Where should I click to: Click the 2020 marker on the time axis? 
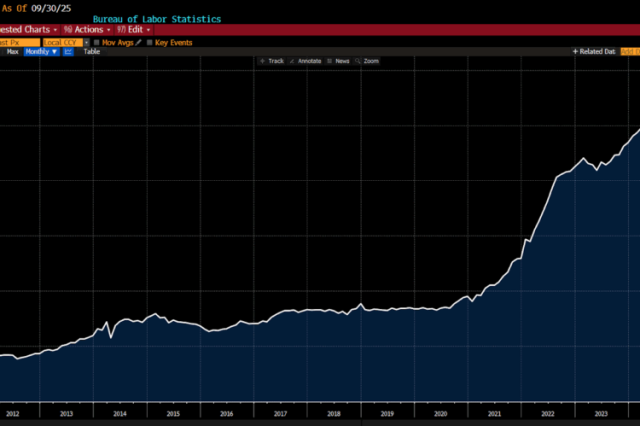[440, 413]
